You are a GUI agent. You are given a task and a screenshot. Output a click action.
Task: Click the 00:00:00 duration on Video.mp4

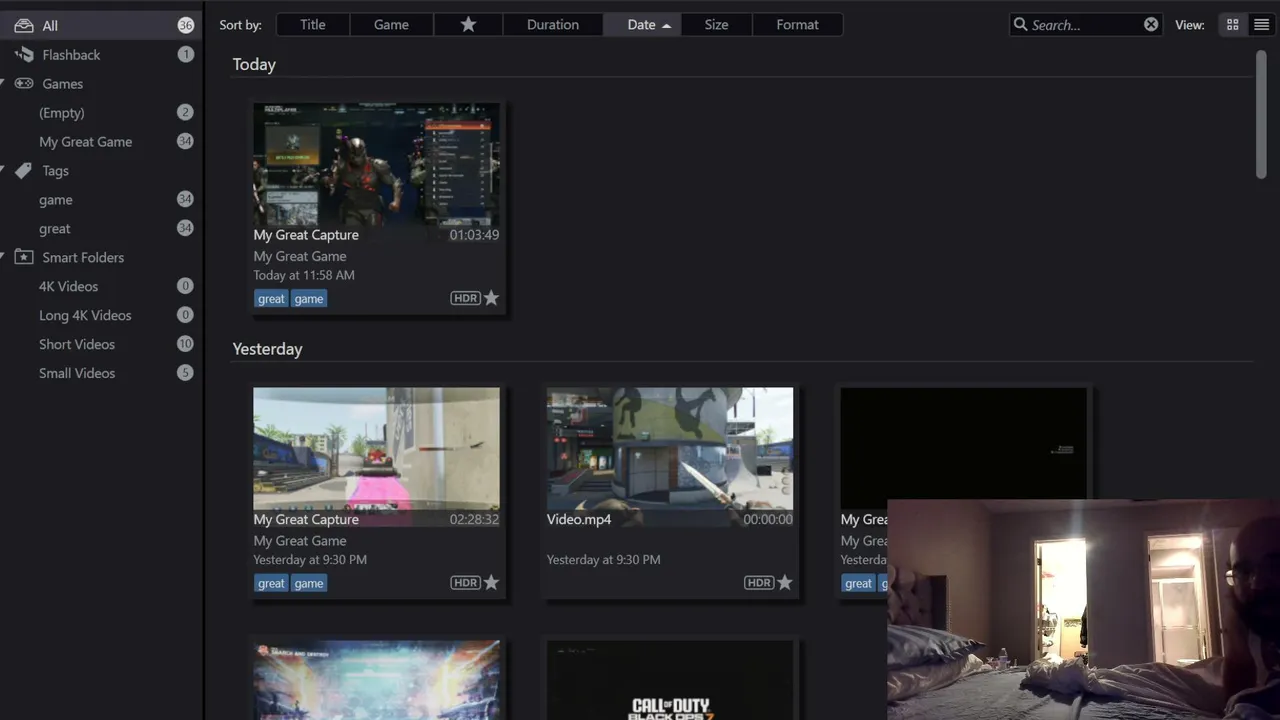[768, 520]
